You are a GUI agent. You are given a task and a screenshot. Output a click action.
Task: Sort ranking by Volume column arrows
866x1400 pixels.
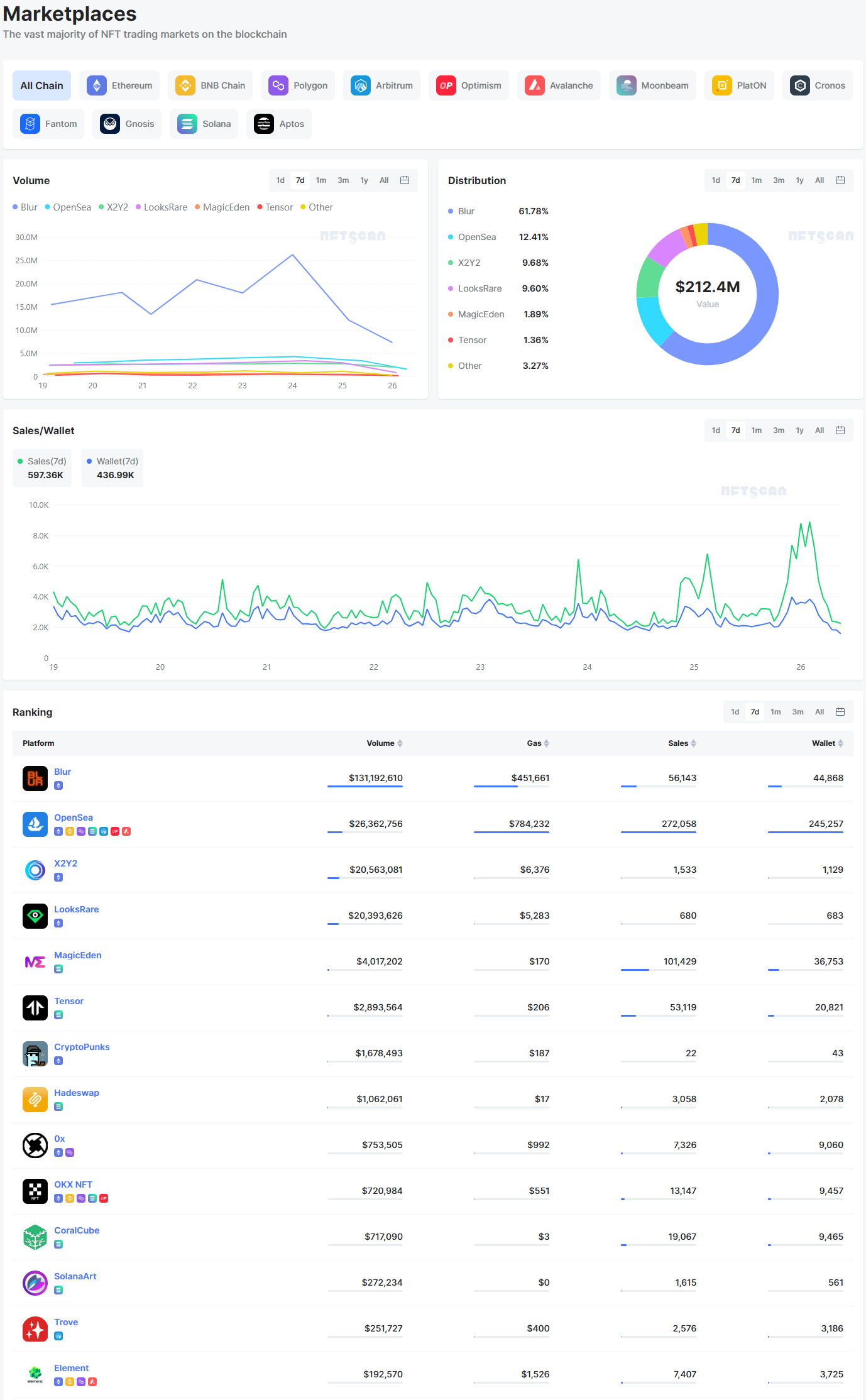coord(400,743)
